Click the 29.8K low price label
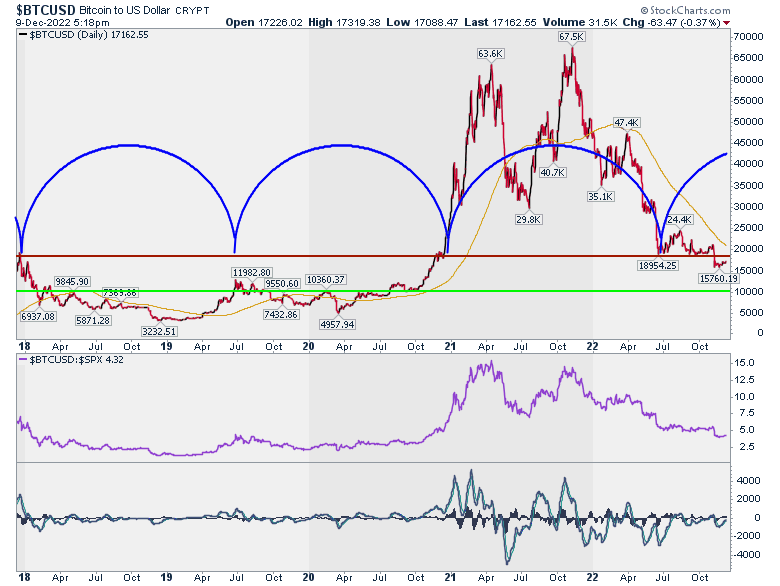 click(x=528, y=219)
